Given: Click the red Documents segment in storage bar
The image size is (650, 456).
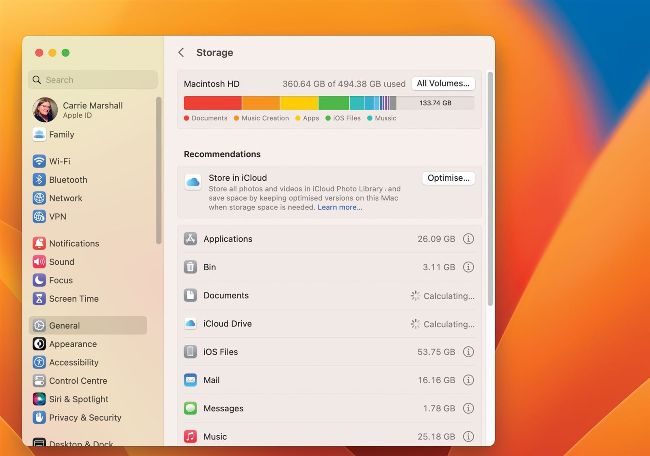Looking at the screenshot, I should pos(212,103).
